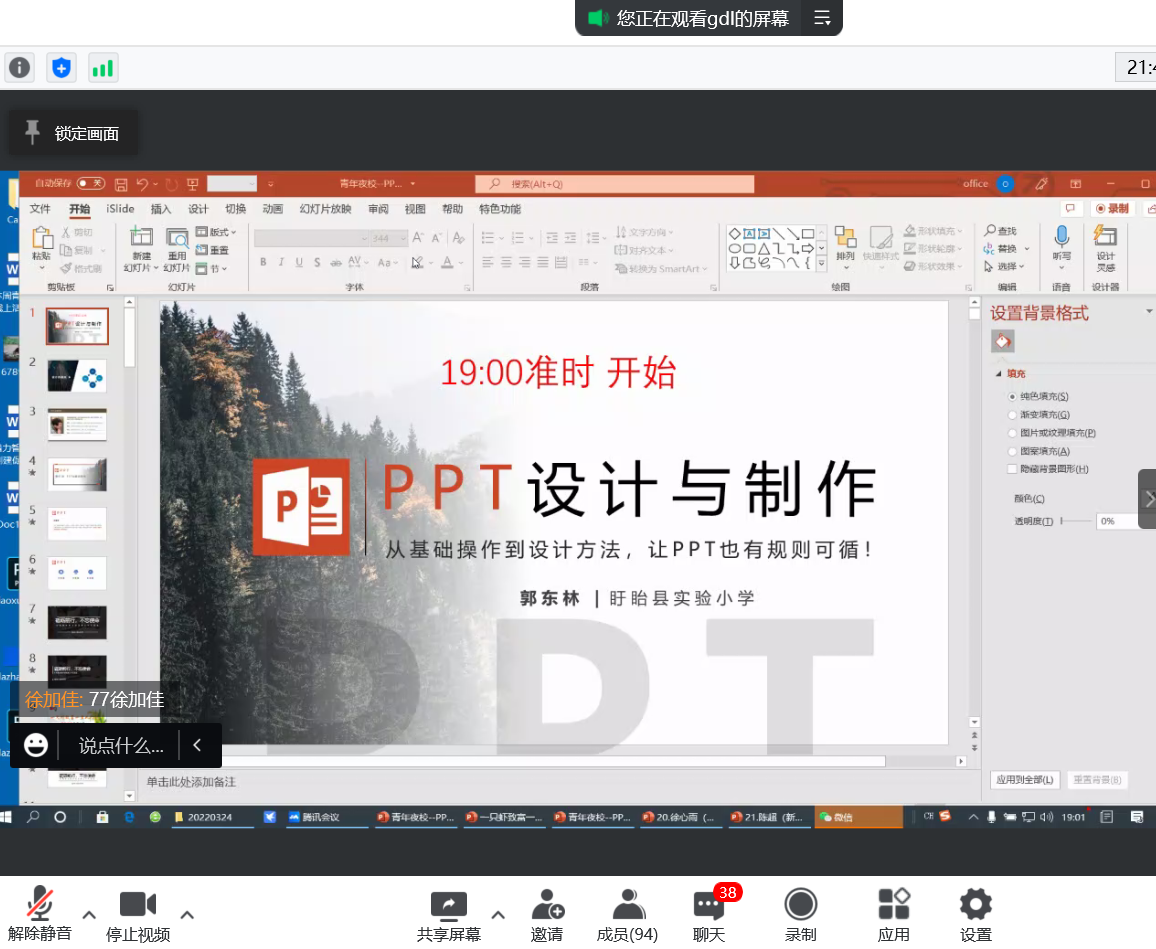Select 纯色填充 radio option
Image resolution: width=1156 pixels, height=949 pixels.
1012,397
